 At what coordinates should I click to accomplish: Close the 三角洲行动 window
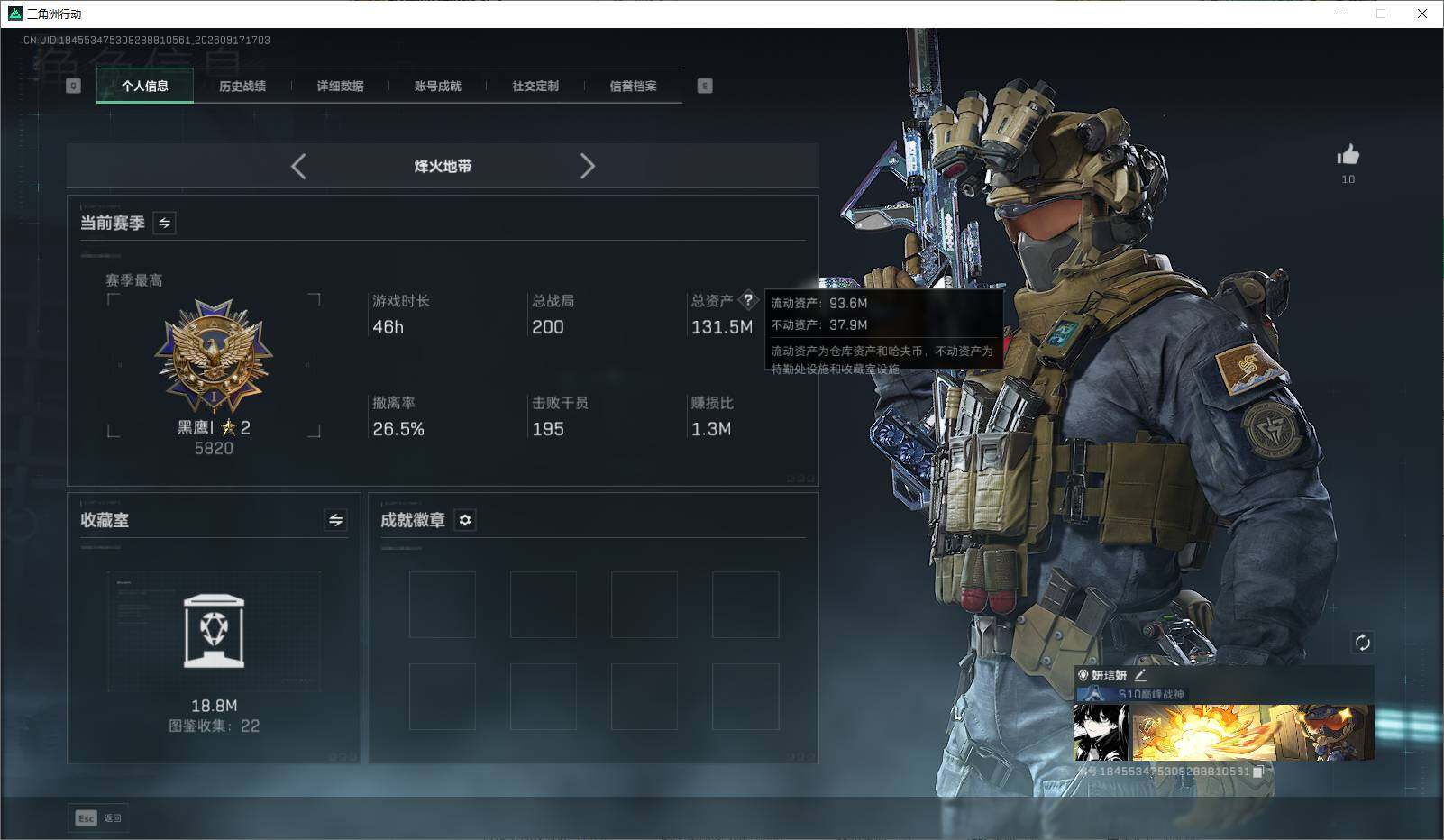[x=1422, y=14]
